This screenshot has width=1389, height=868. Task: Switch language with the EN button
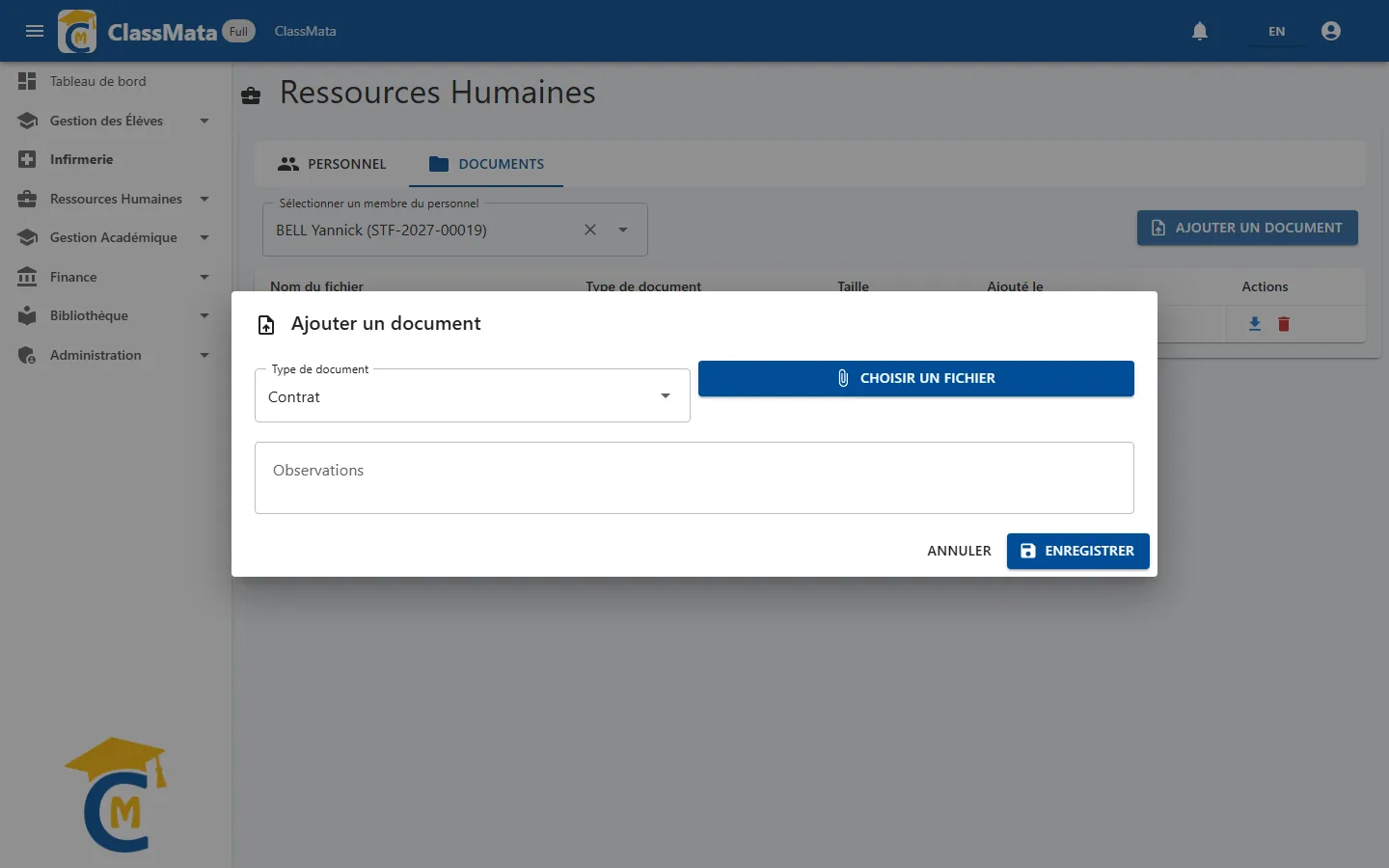(x=1276, y=31)
